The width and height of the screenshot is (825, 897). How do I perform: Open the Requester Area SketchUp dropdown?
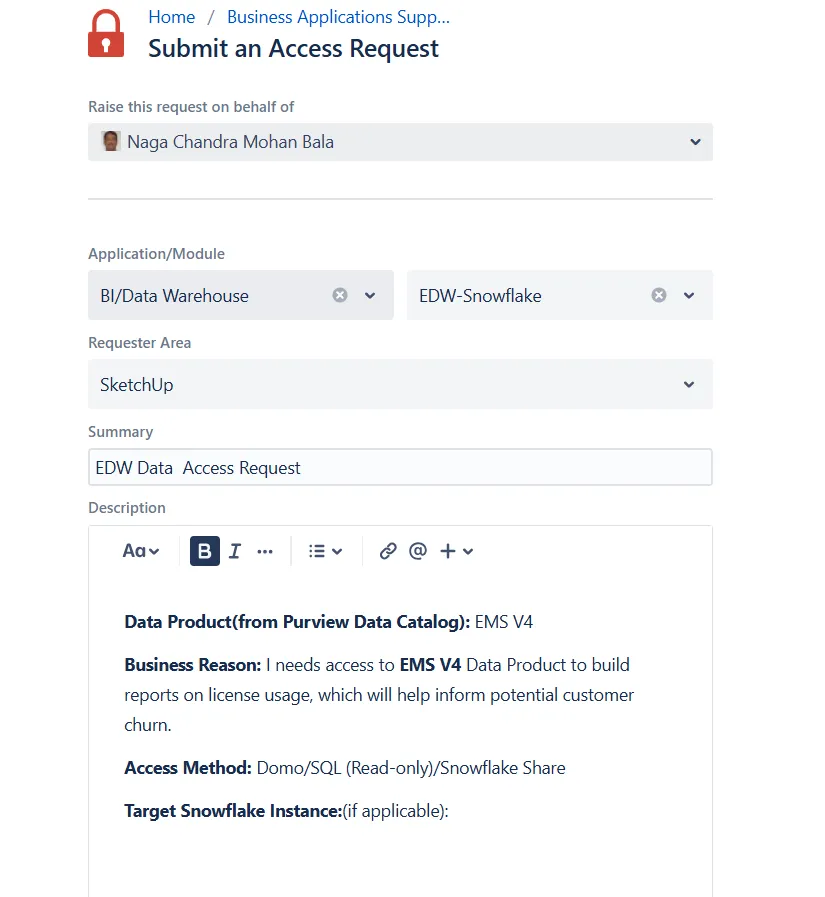400,384
